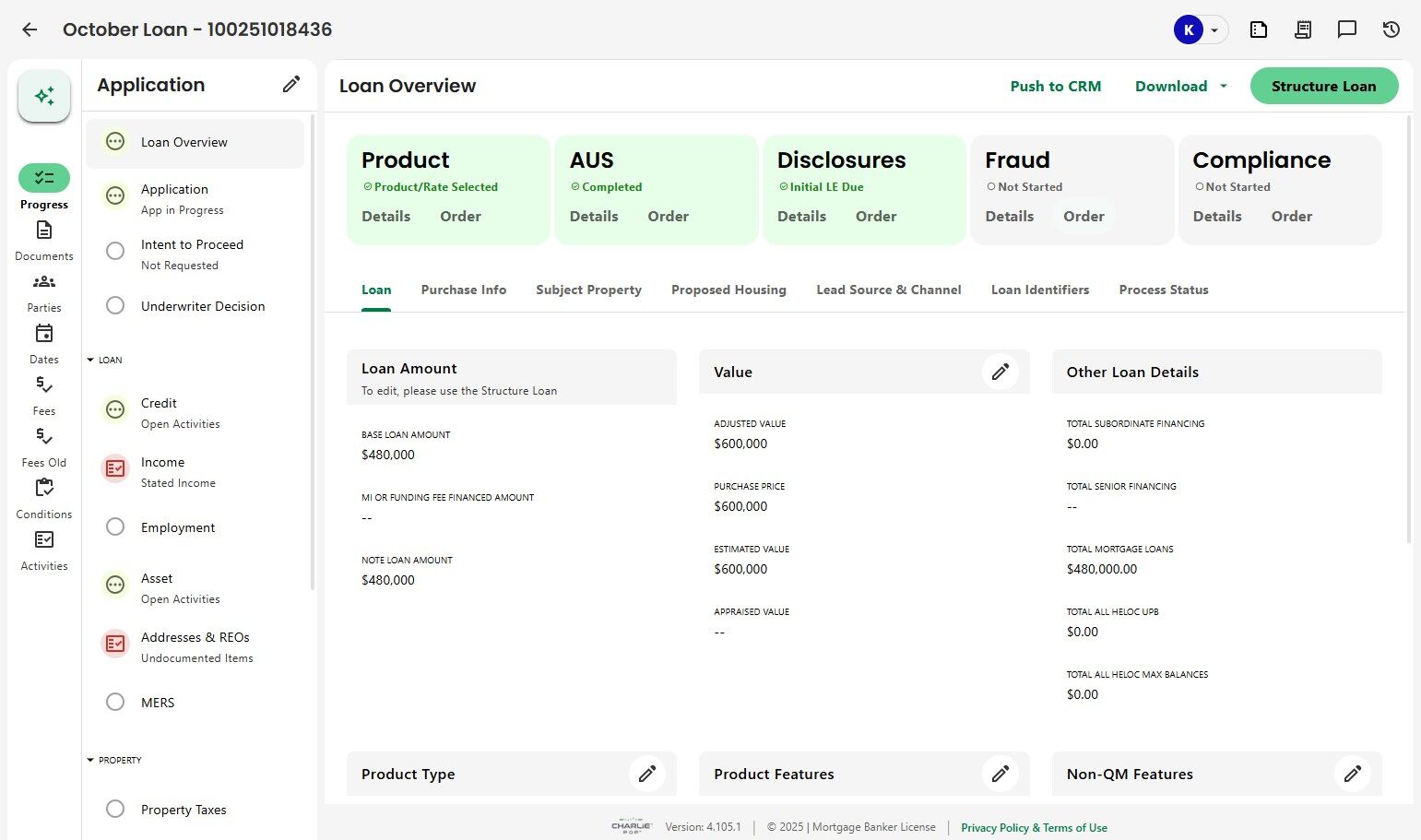This screenshot has height=840, width=1421.
Task: Open the Conditions sidebar icon
Action: coord(44,489)
